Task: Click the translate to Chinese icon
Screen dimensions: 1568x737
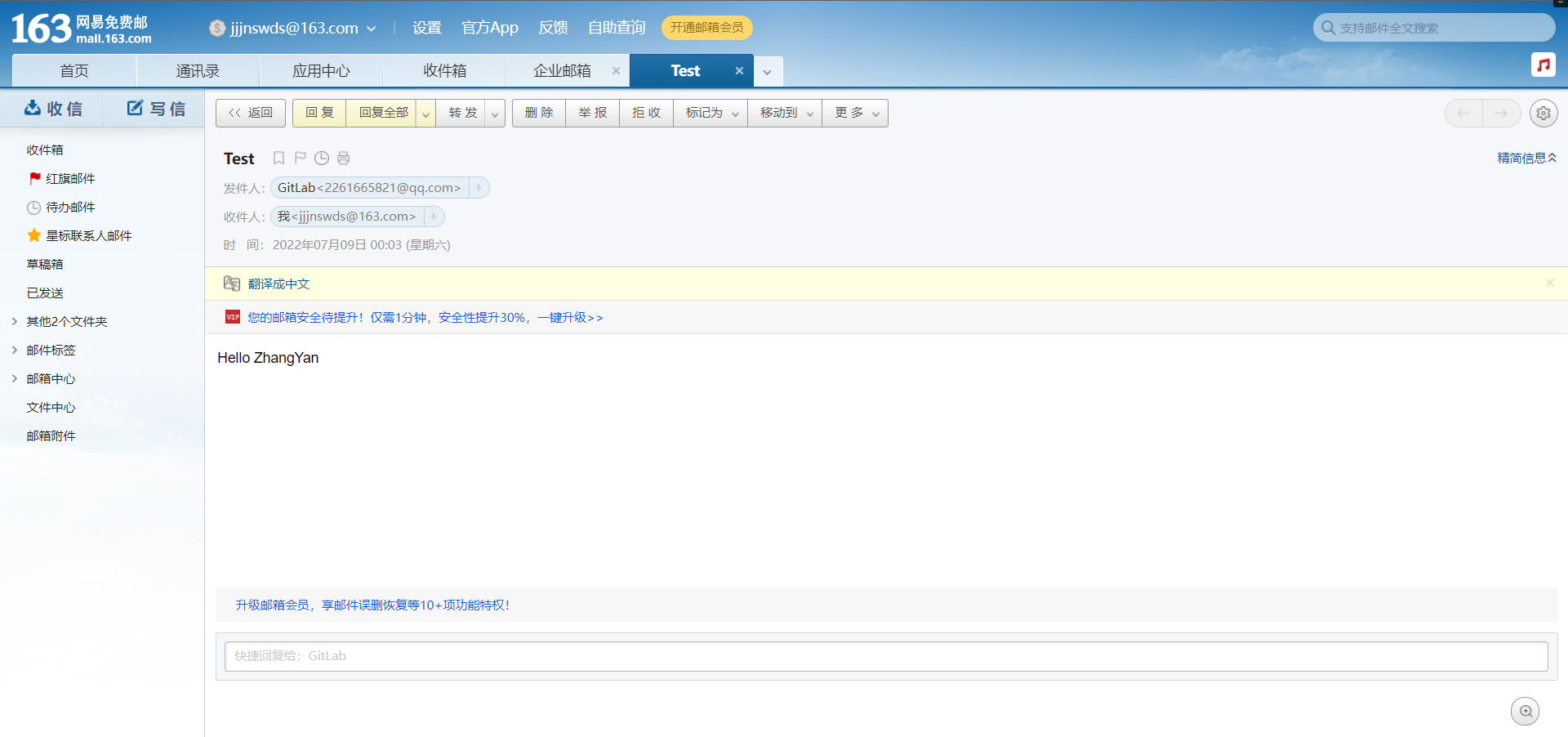Action: click(x=232, y=284)
